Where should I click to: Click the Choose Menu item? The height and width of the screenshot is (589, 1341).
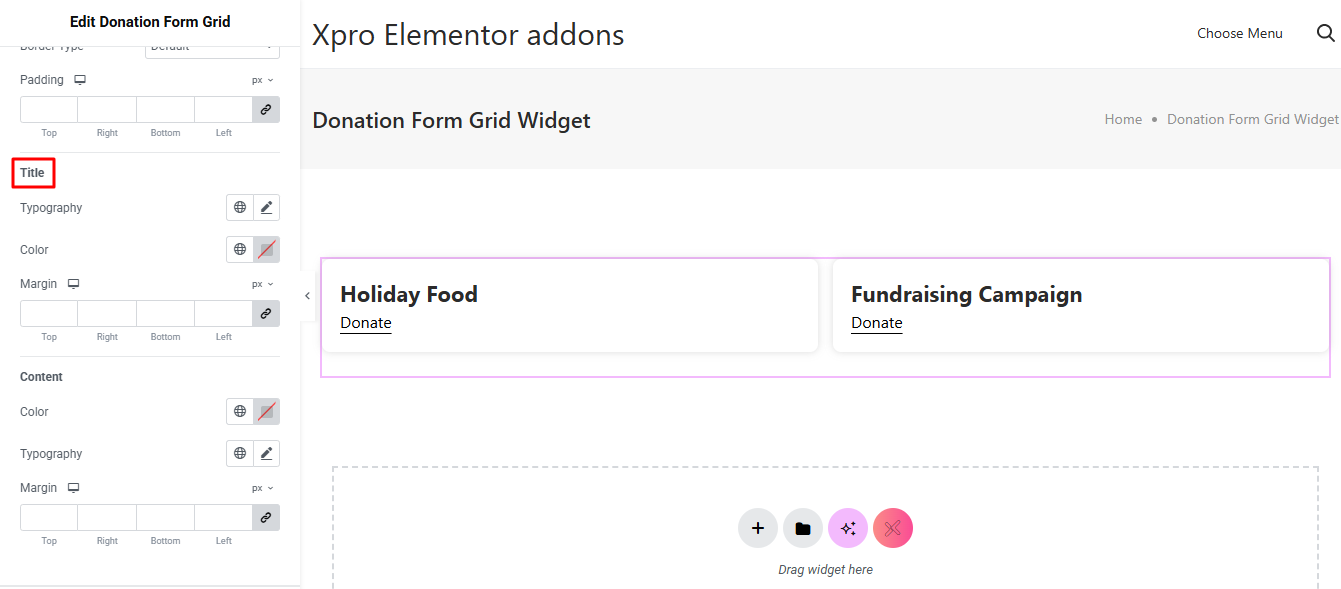coord(1239,33)
